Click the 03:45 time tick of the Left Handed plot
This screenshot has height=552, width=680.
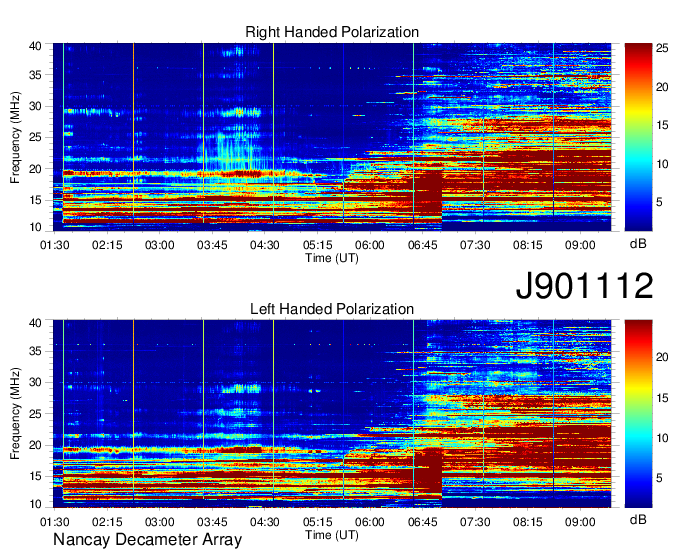tap(212, 522)
